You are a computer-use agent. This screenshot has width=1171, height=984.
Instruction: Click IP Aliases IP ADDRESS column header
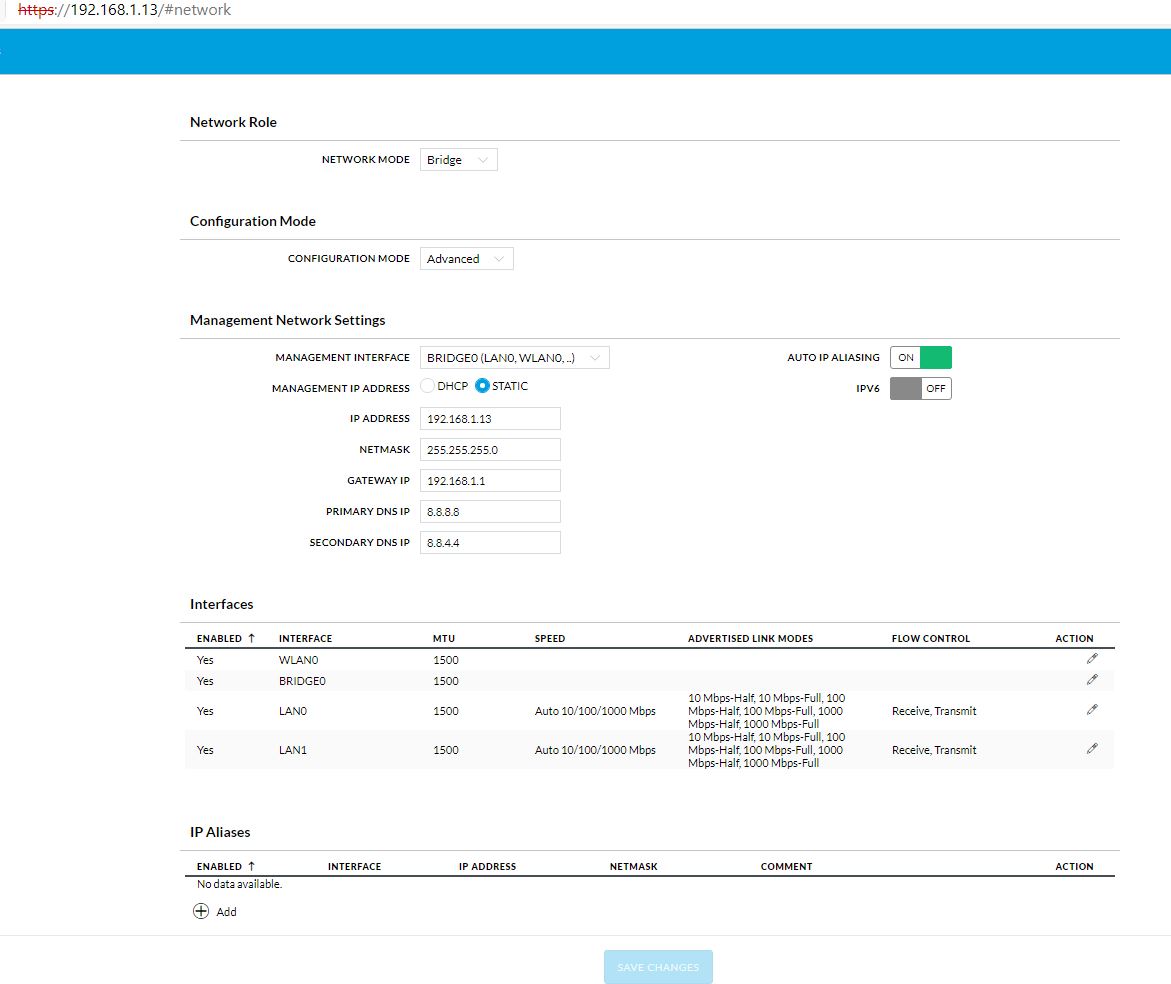pyautogui.click(x=488, y=866)
